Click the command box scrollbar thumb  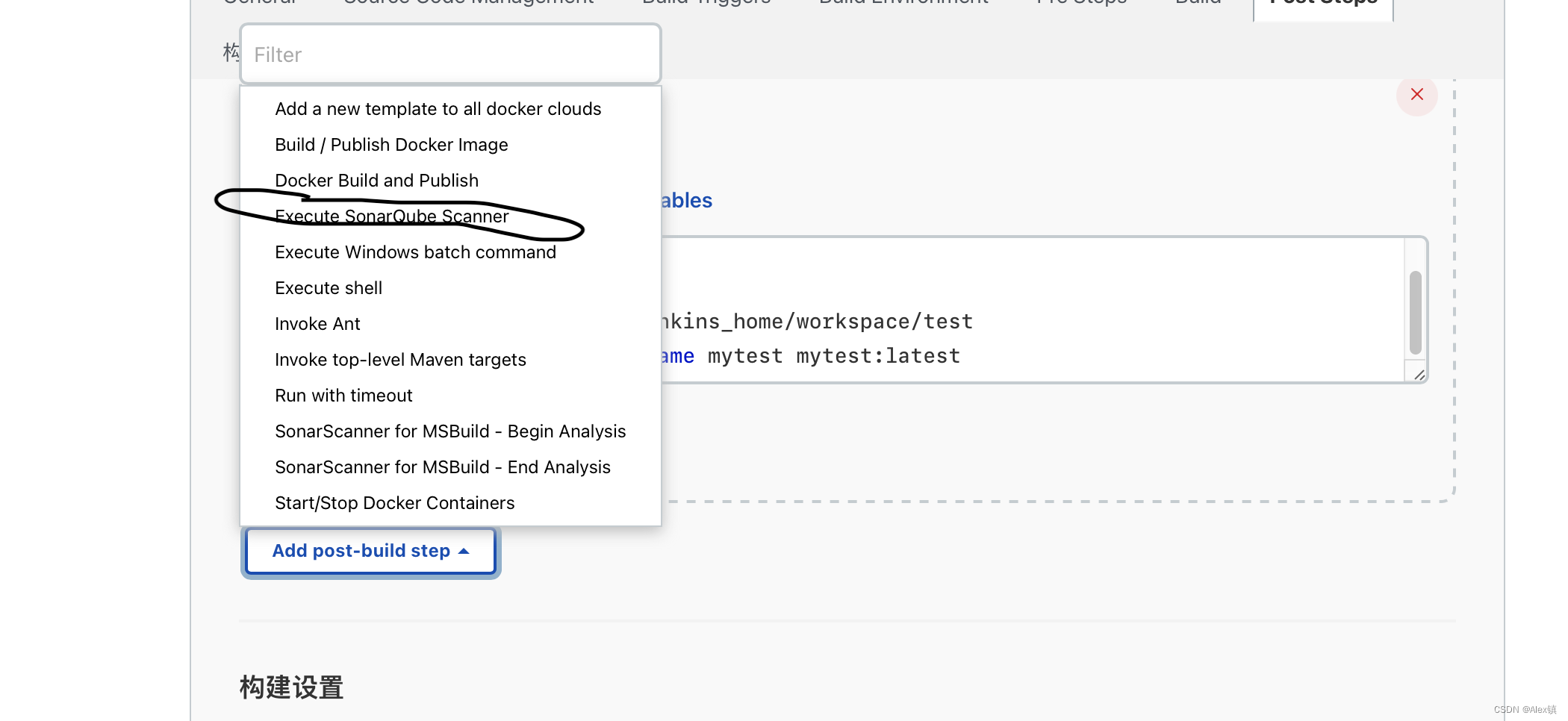[x=1415, y=312]
